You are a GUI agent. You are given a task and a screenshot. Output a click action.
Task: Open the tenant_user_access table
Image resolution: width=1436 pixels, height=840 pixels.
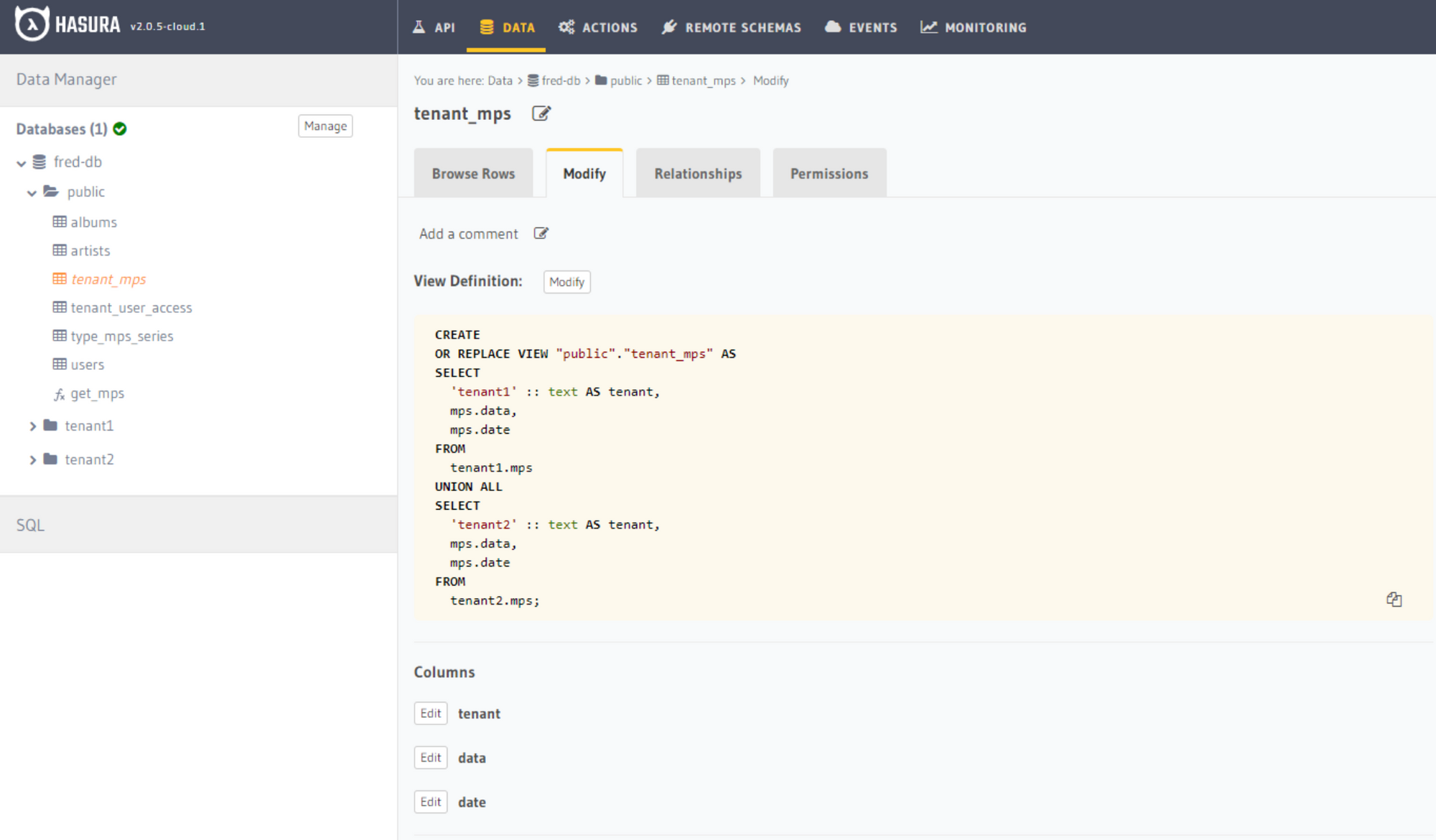(x=131, y=307)
